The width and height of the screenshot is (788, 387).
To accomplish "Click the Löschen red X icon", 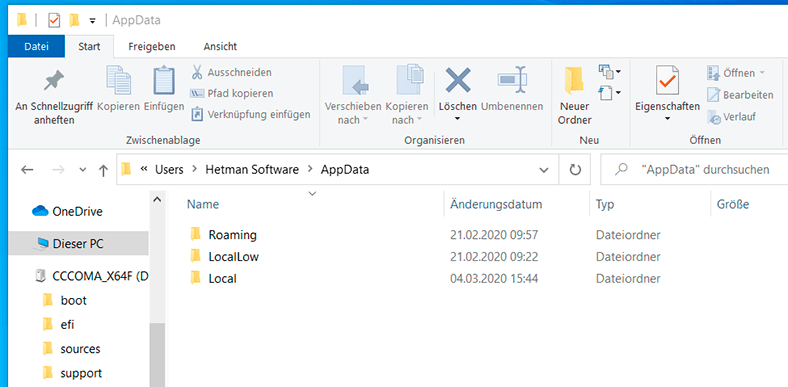I will pos(458,80).
